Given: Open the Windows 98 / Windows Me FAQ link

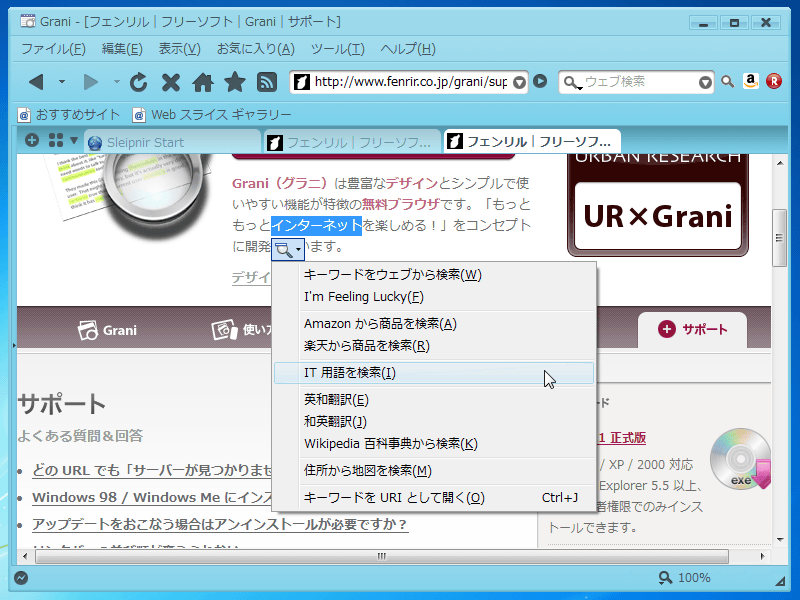Looking at the screenshot, I should (152, 497).
